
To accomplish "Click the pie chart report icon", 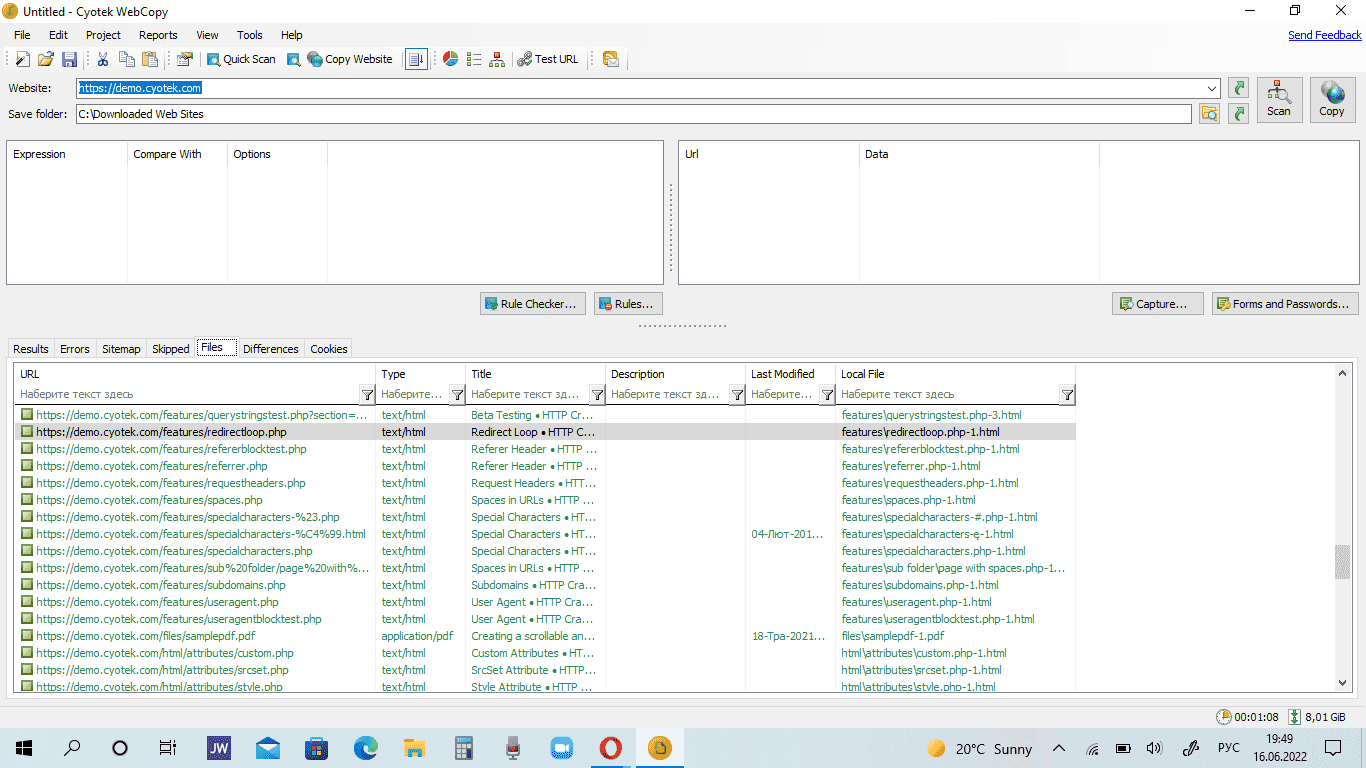I will (451, 59).
